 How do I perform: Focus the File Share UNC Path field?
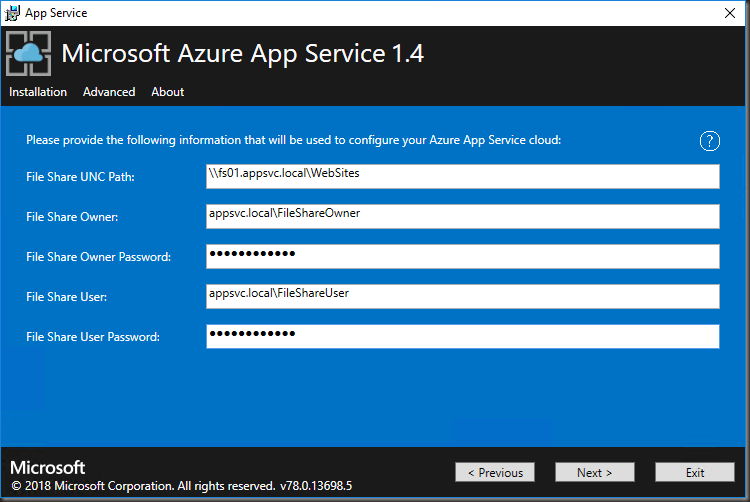[462, 176]
